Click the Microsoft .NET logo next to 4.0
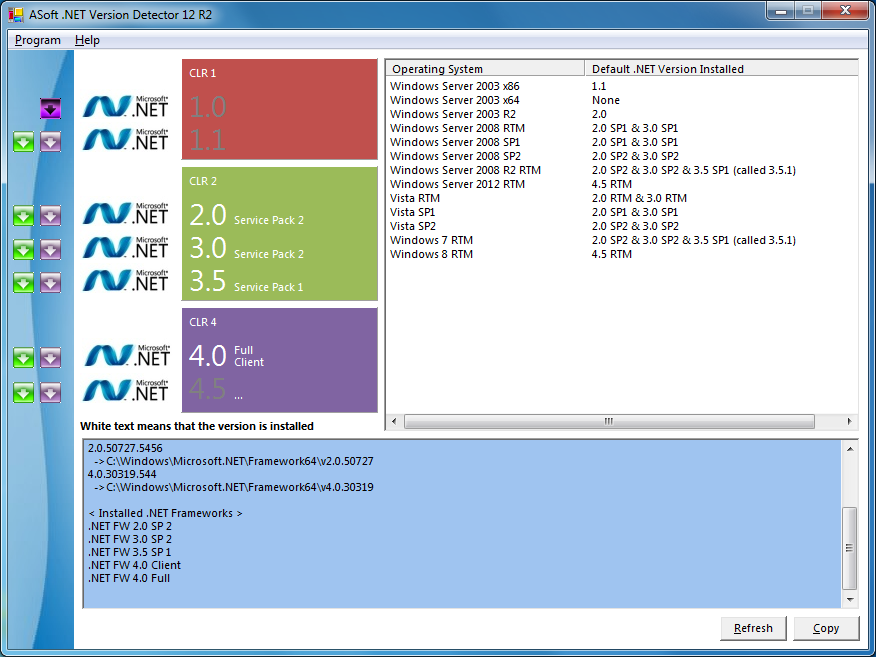The width and height of the screenshot is (876, 657). tap(127, 356)
